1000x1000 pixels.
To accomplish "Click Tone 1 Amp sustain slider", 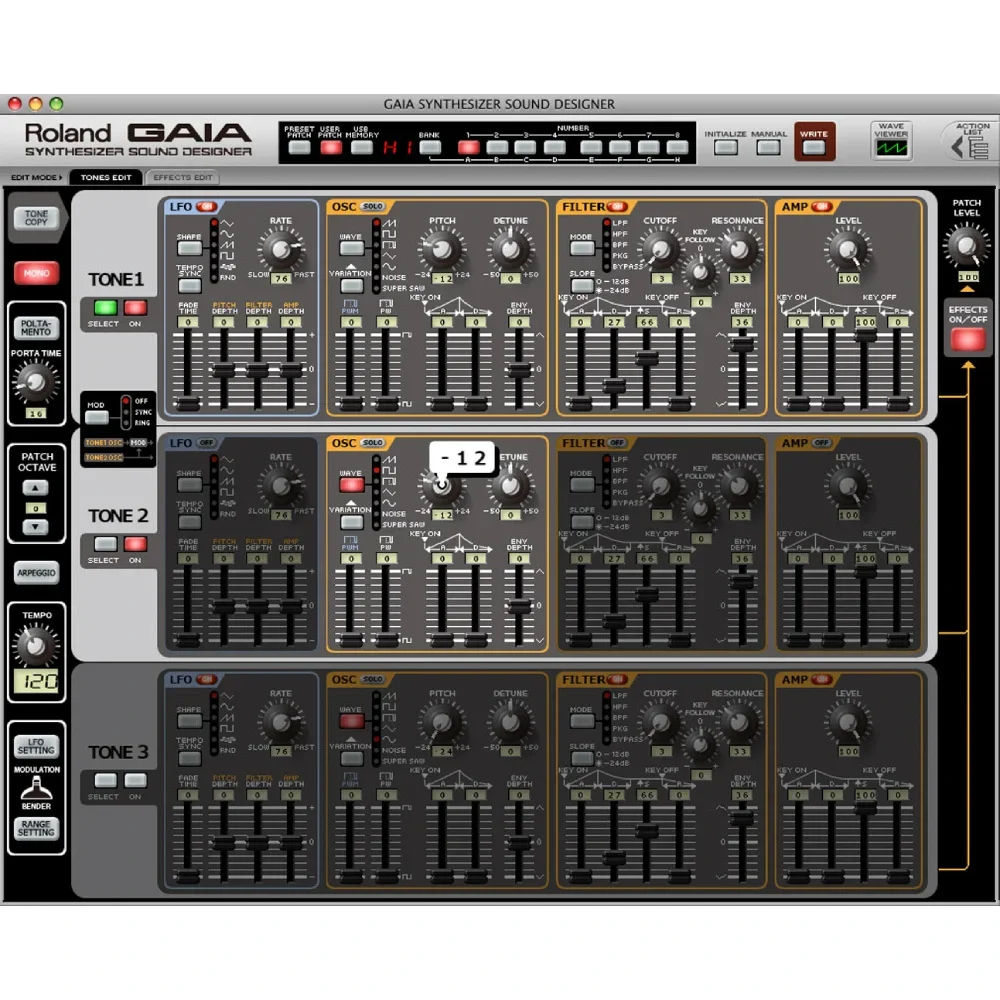I will coord(865,335).
